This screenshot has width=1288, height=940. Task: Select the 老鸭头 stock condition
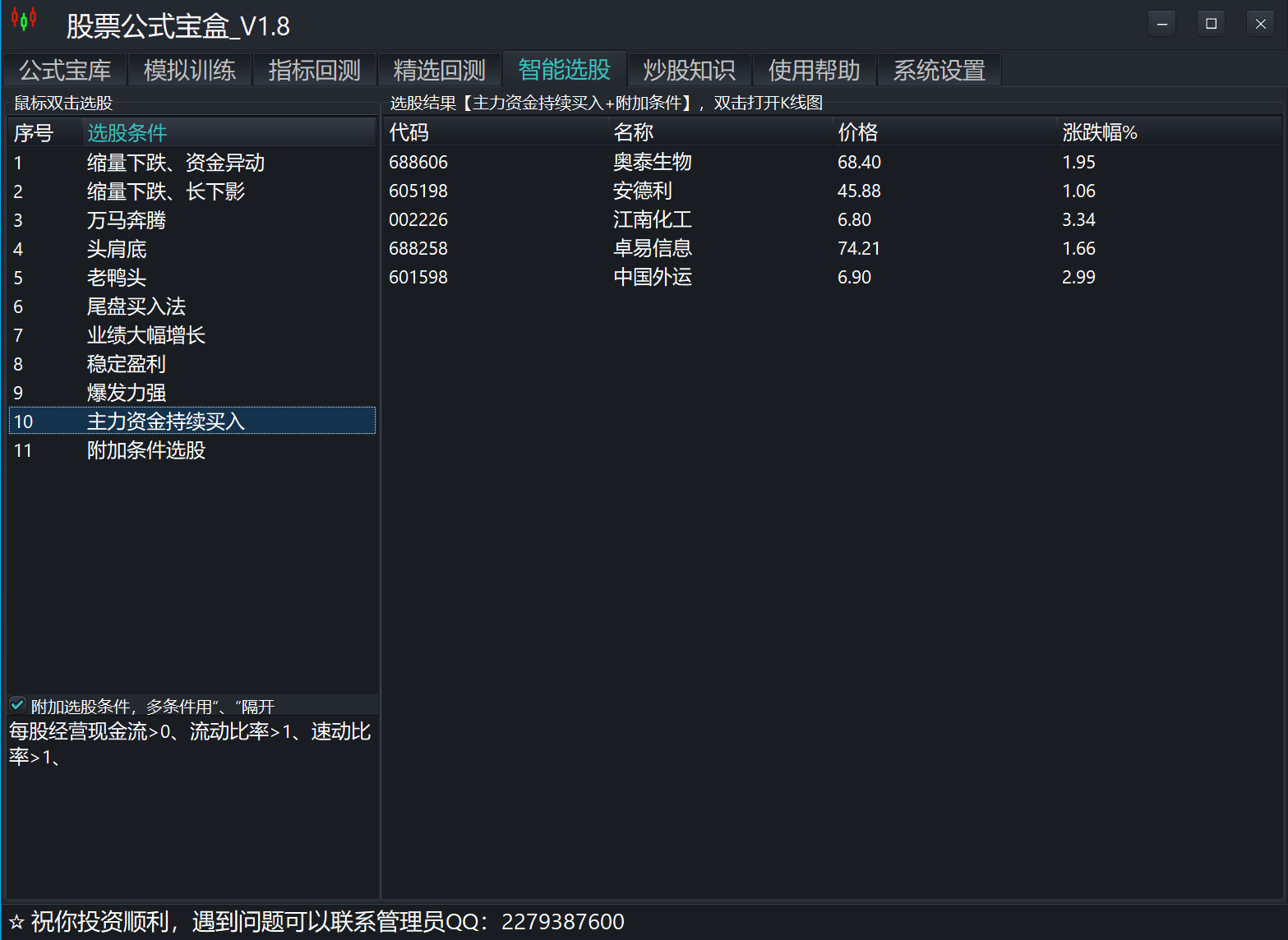tap(117, 278)
